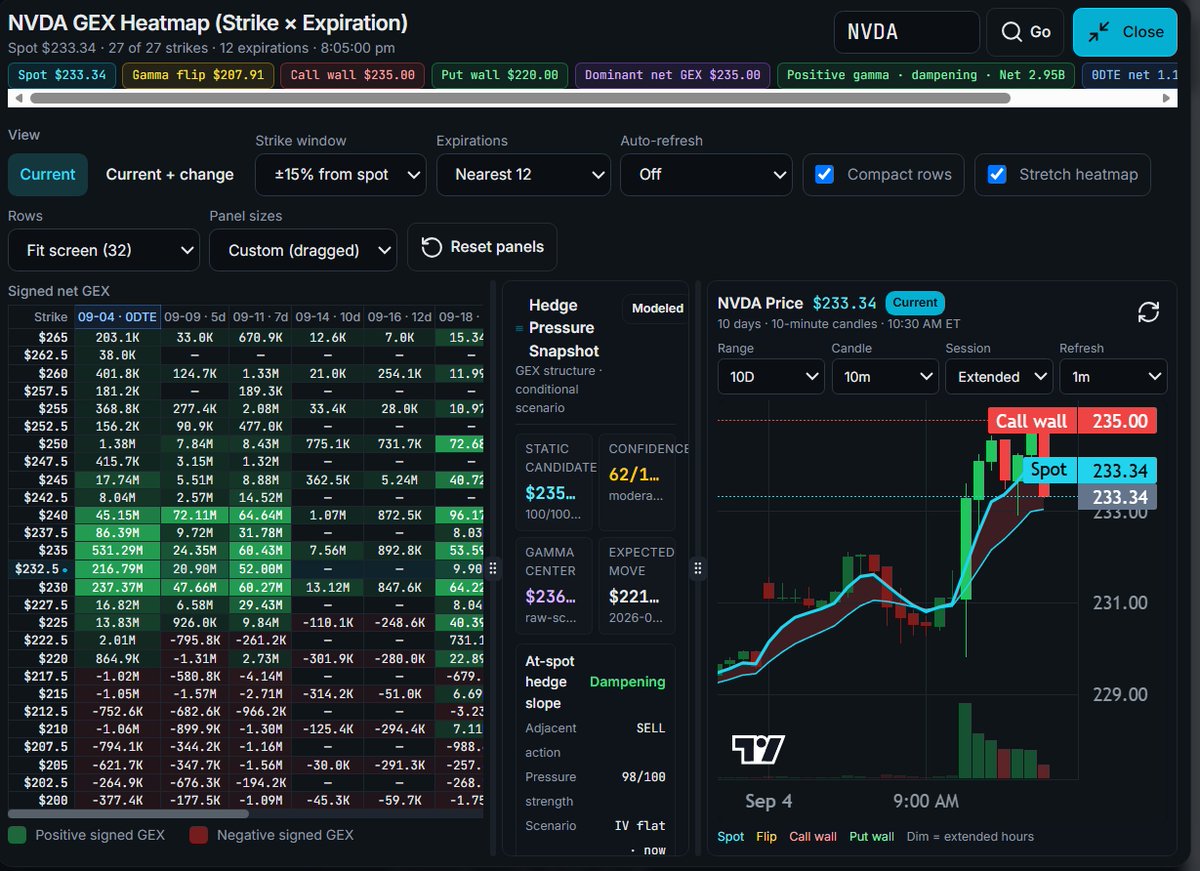The width and height of the screenshot is (1200, 871).
Task: Refresh the NVDA Price chart
Action: pos(1149,312)
